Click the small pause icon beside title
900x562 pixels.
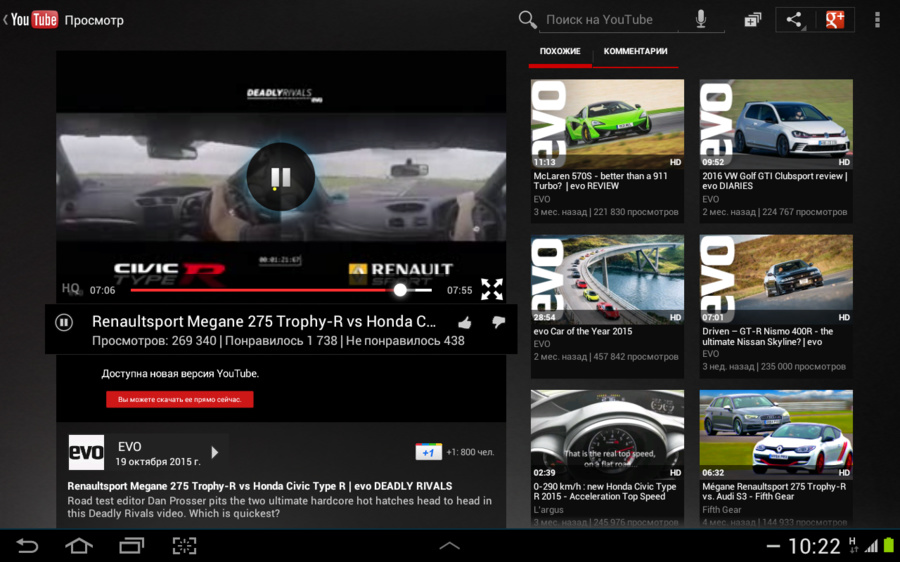[64, 323]
